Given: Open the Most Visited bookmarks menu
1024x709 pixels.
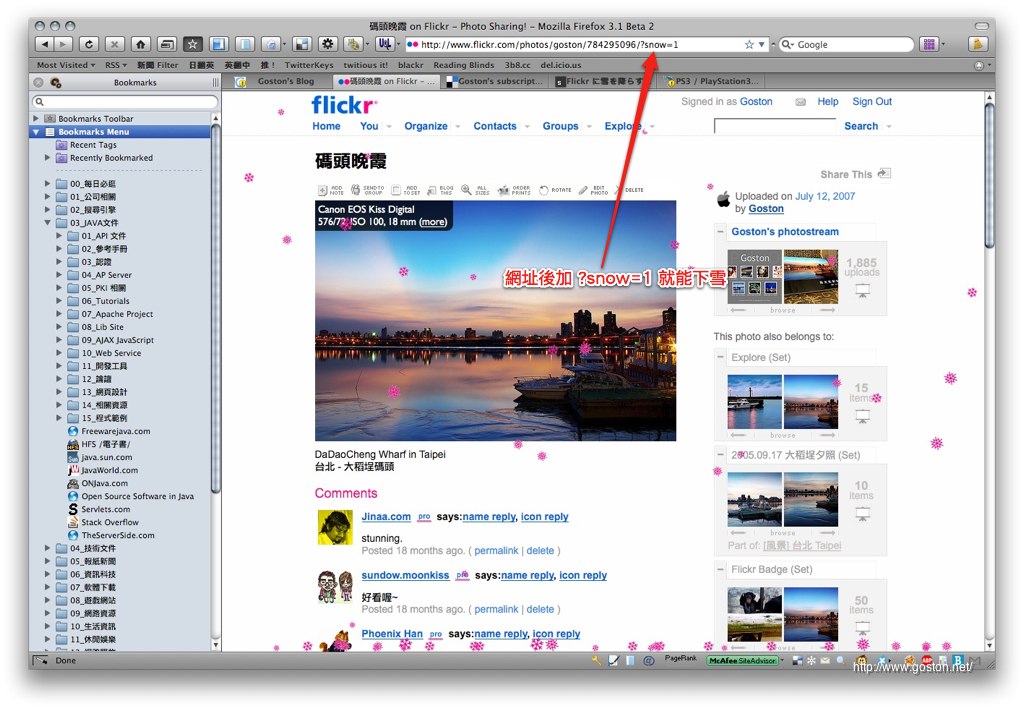Looking at the screenshot, I should click(x=65, y=65).
